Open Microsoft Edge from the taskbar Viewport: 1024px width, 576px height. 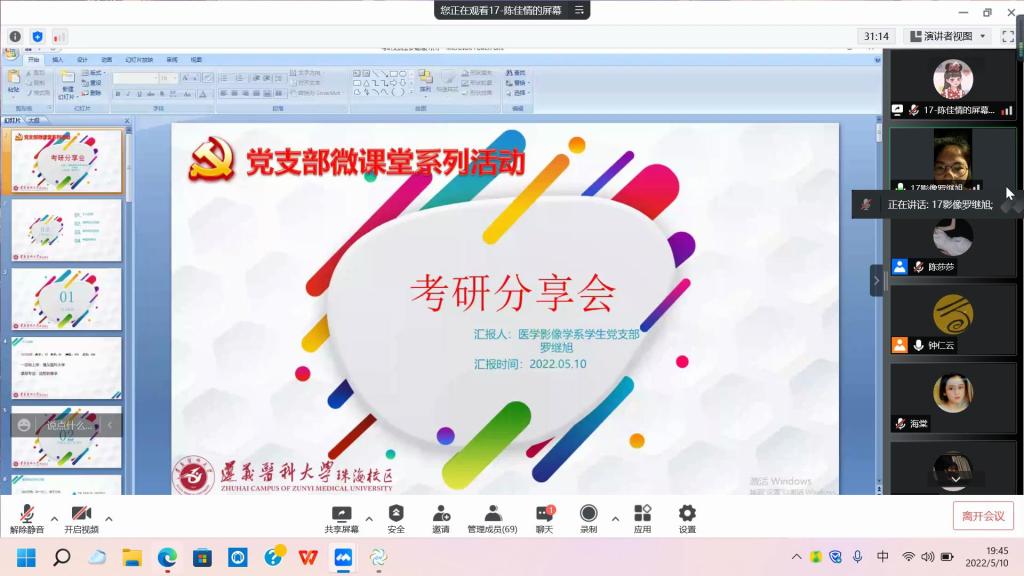(167, 557)
